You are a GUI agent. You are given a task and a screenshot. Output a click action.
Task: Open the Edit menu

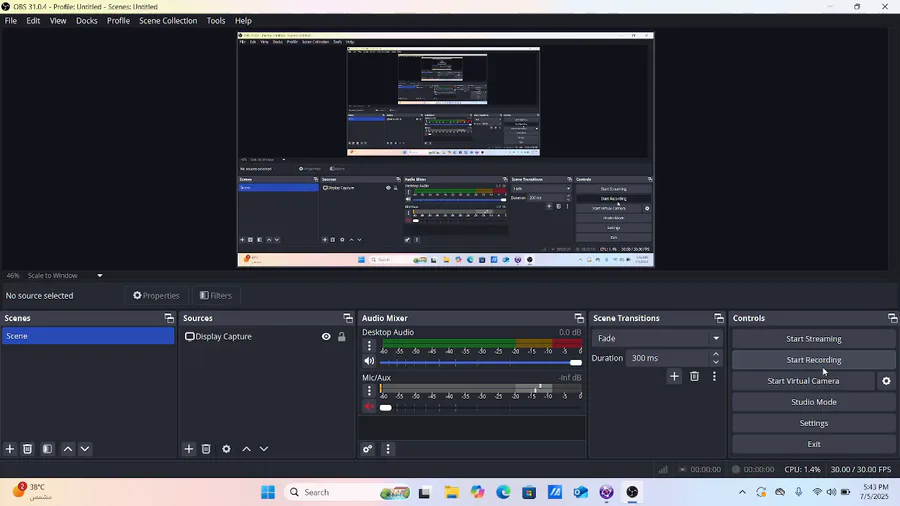click(33, 21)
